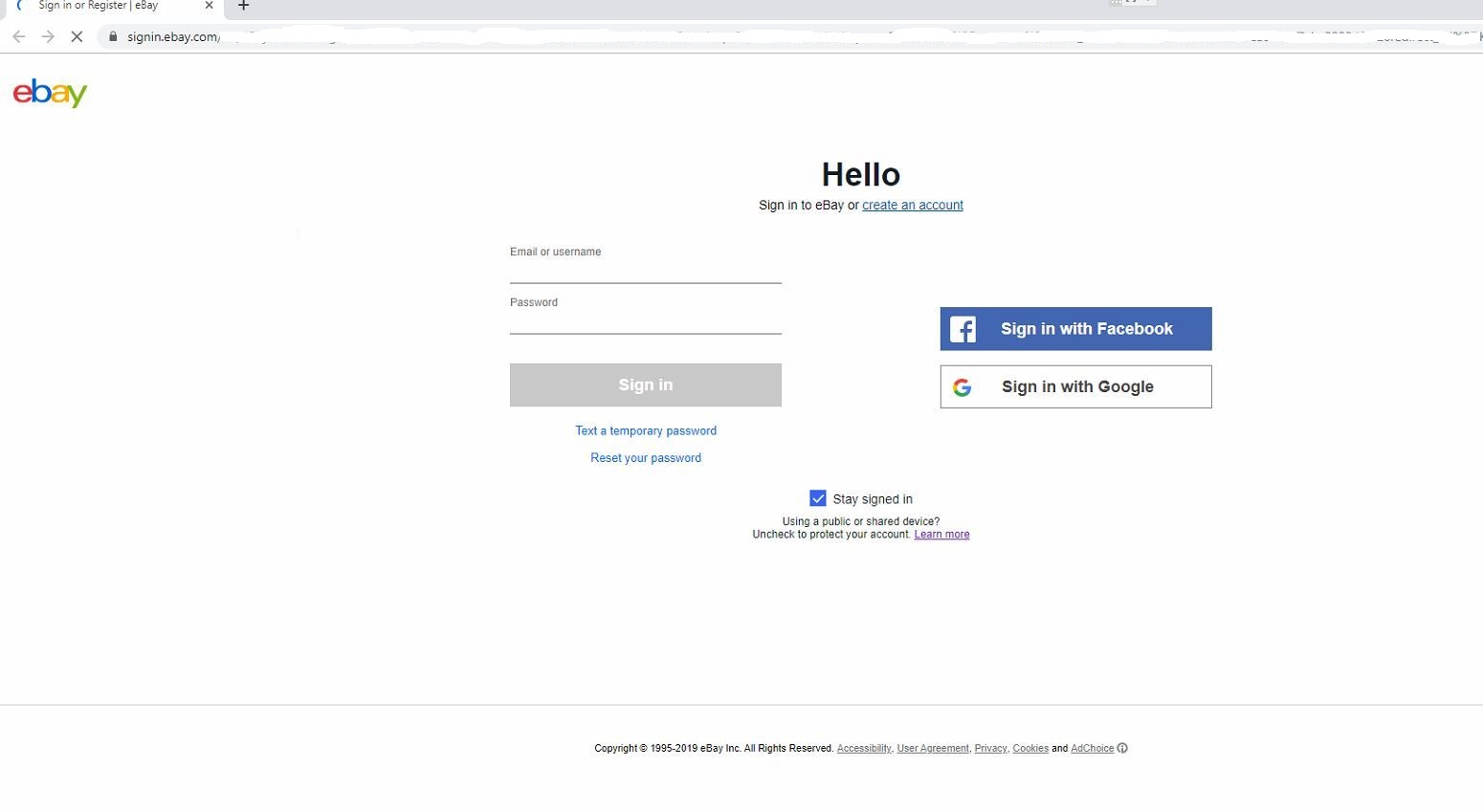Click the browser forward arrow
The image size is (1483, 812).
48,36
